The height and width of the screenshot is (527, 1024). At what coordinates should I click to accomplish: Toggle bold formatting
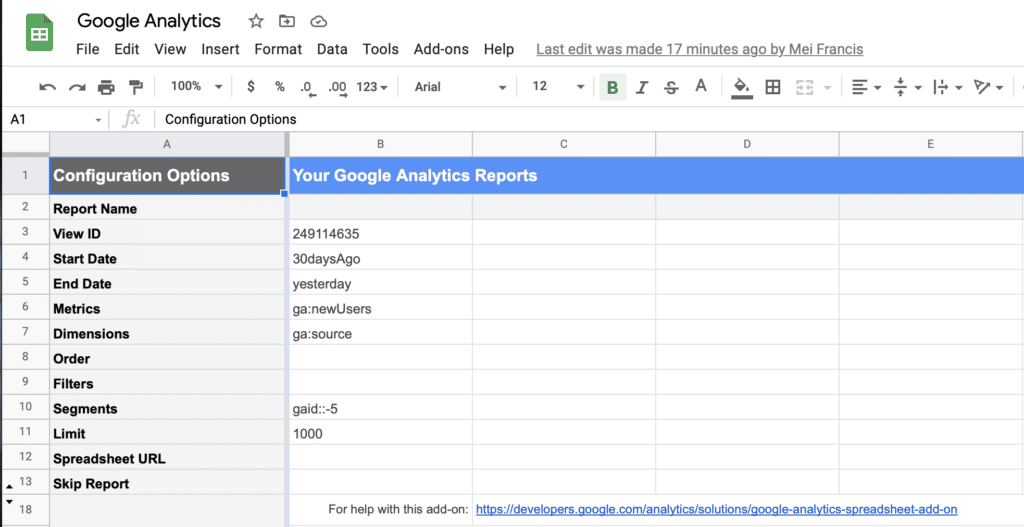point(613,87)
